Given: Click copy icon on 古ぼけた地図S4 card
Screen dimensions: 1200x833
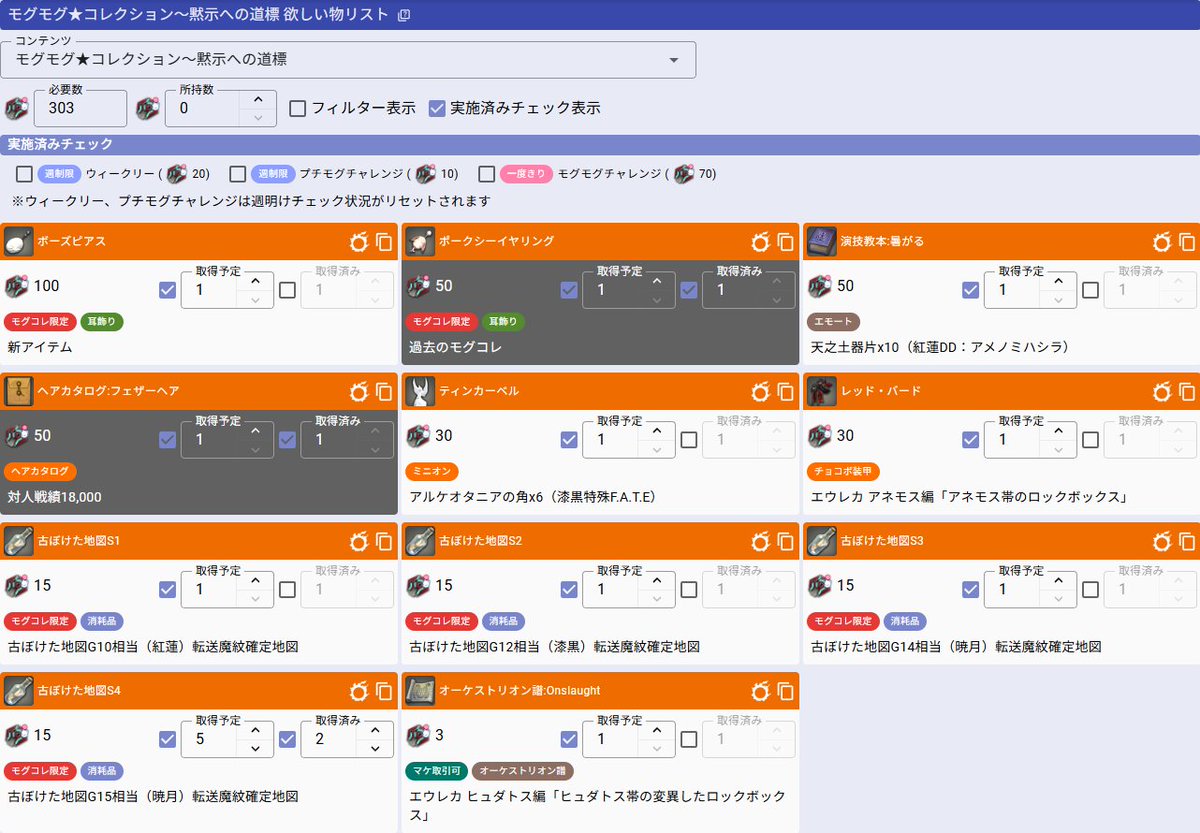Looking at the screenshot, I should [385, 691].
